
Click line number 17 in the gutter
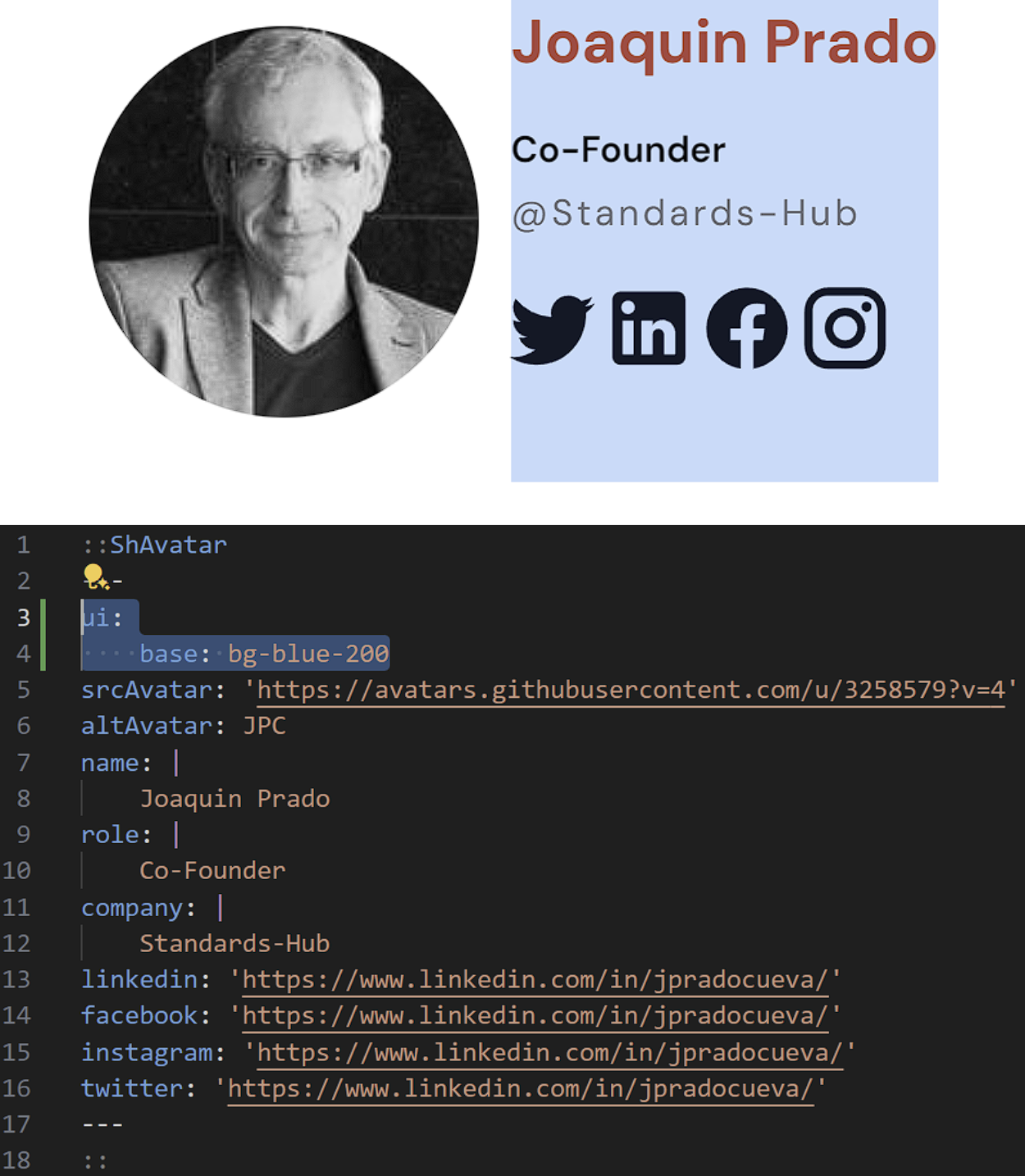click(x=16, y=1124)
